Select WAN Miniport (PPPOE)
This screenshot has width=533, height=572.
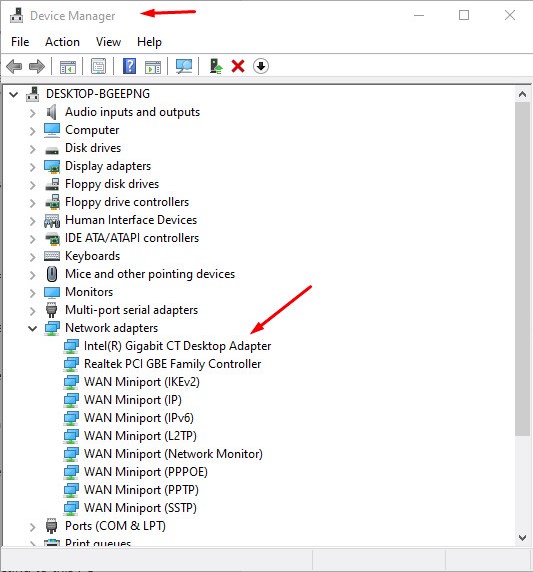point(146,472)
